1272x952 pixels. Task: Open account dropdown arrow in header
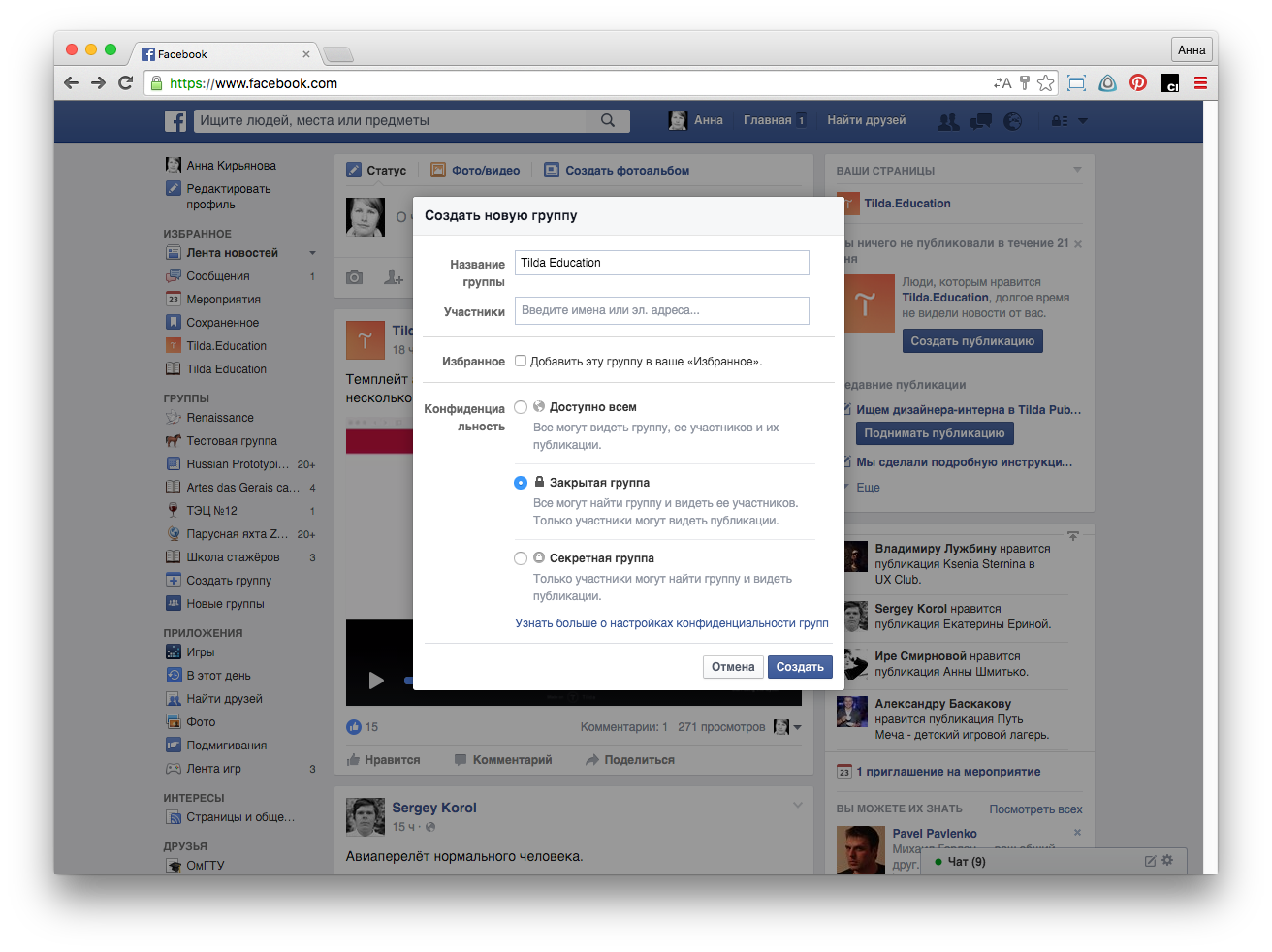tap(1083, 121)
